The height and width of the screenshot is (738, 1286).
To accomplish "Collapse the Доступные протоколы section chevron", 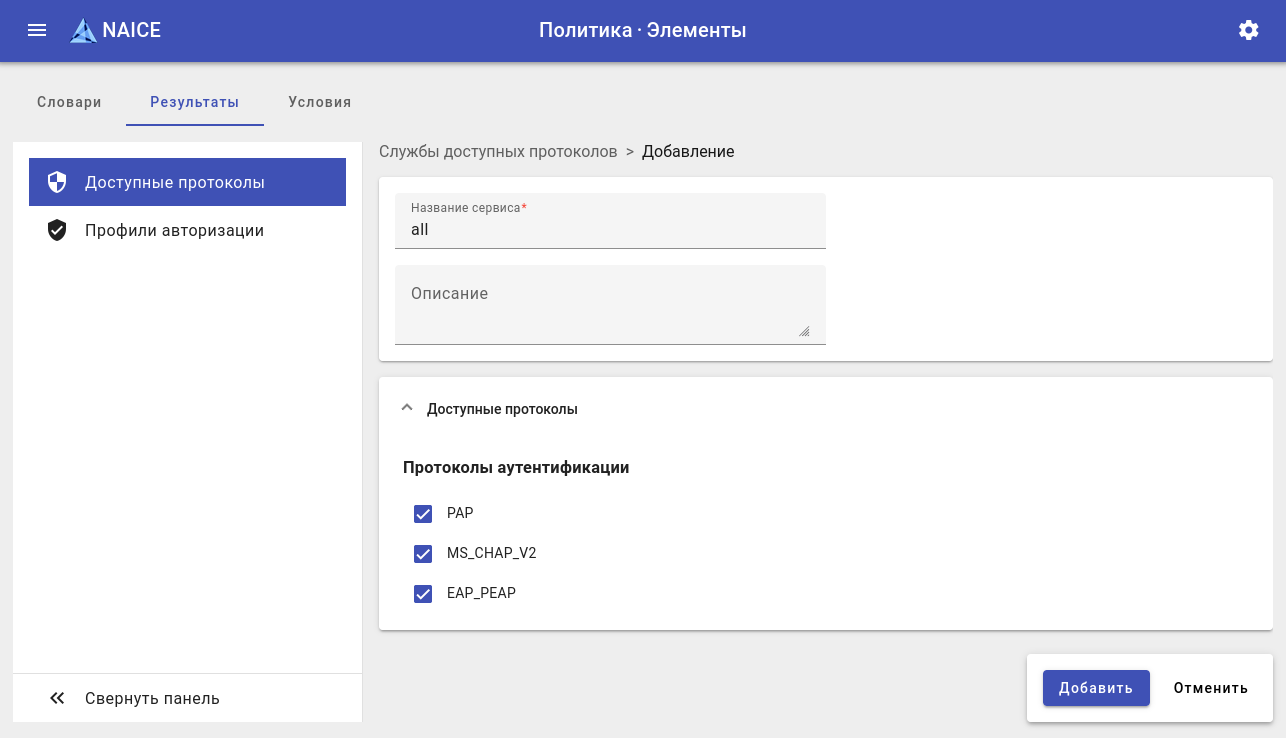I will coord(406,408).
